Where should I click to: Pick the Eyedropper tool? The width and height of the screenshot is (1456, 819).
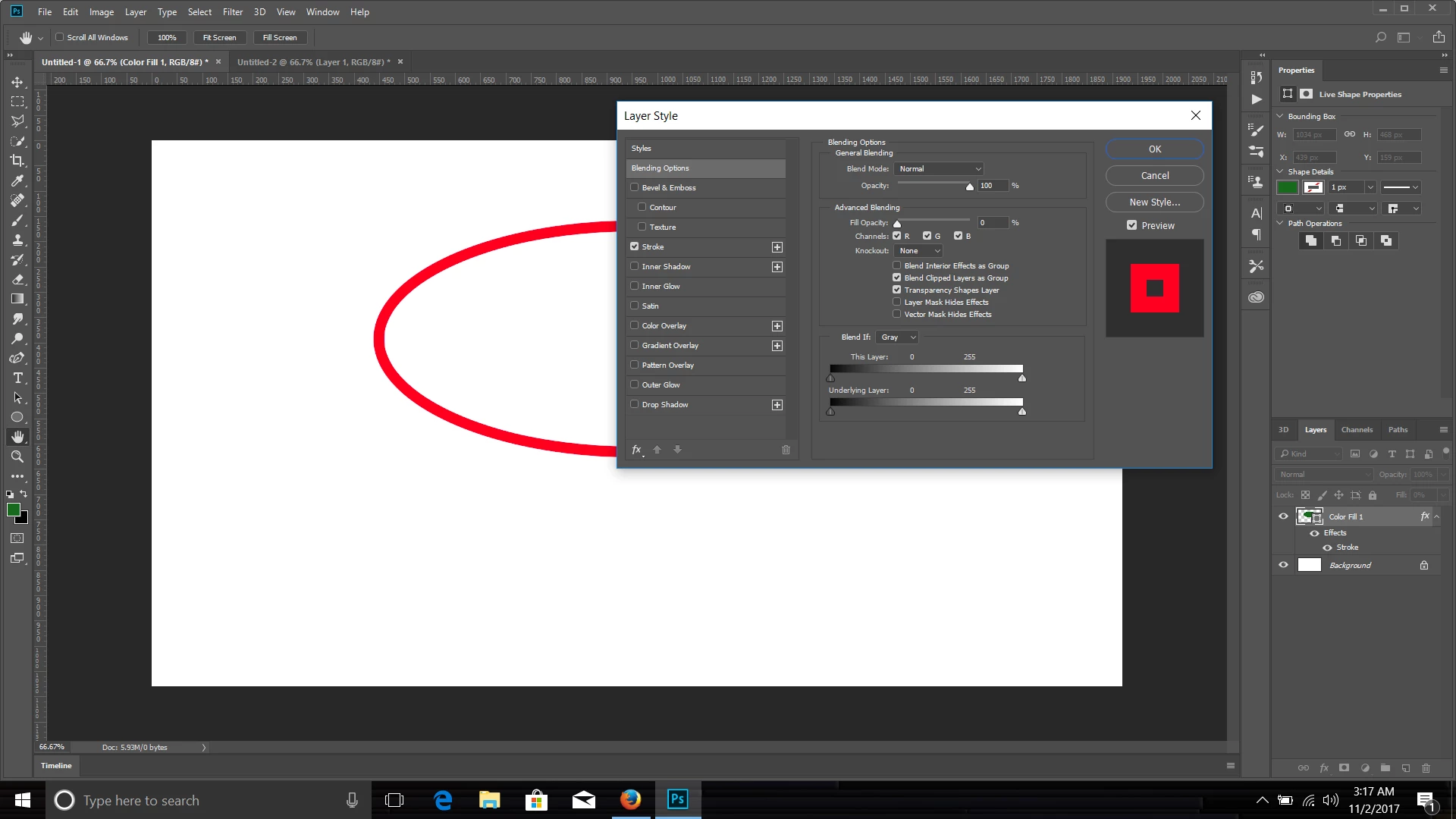pyautogui.click(x=17, y=180)
